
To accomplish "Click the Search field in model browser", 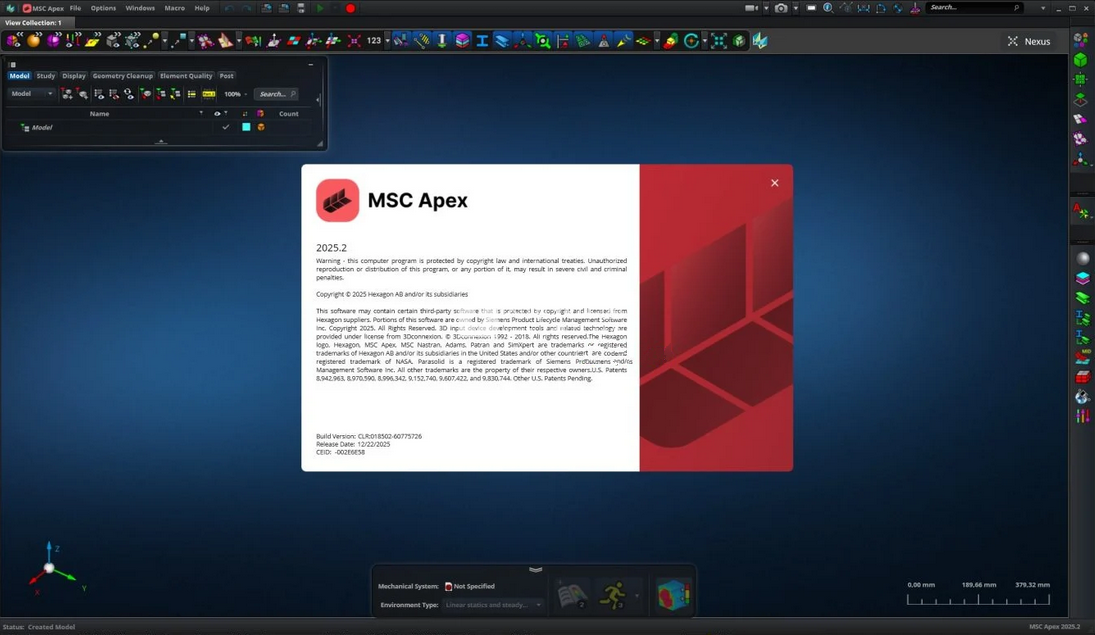I will (275, 94).
